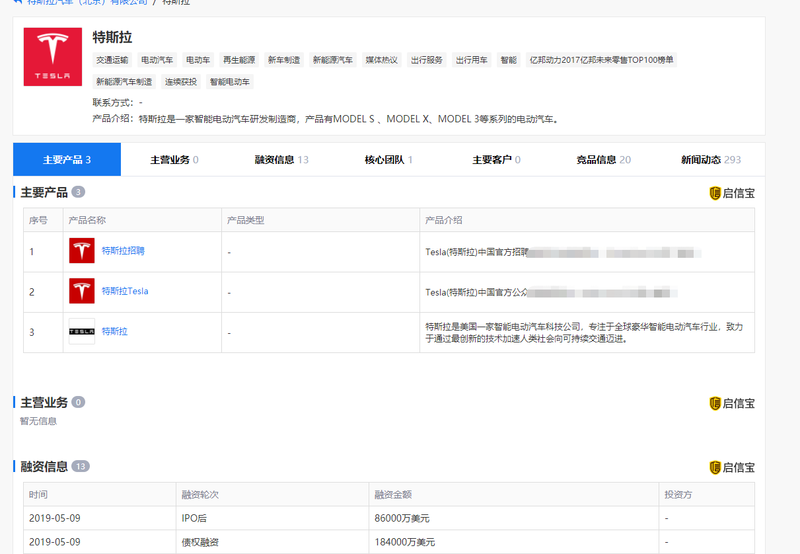Screen dimensions: 800x554
Task: Click the 启信宝 badge beside 主要产品
Action: (x=732, y=193)
